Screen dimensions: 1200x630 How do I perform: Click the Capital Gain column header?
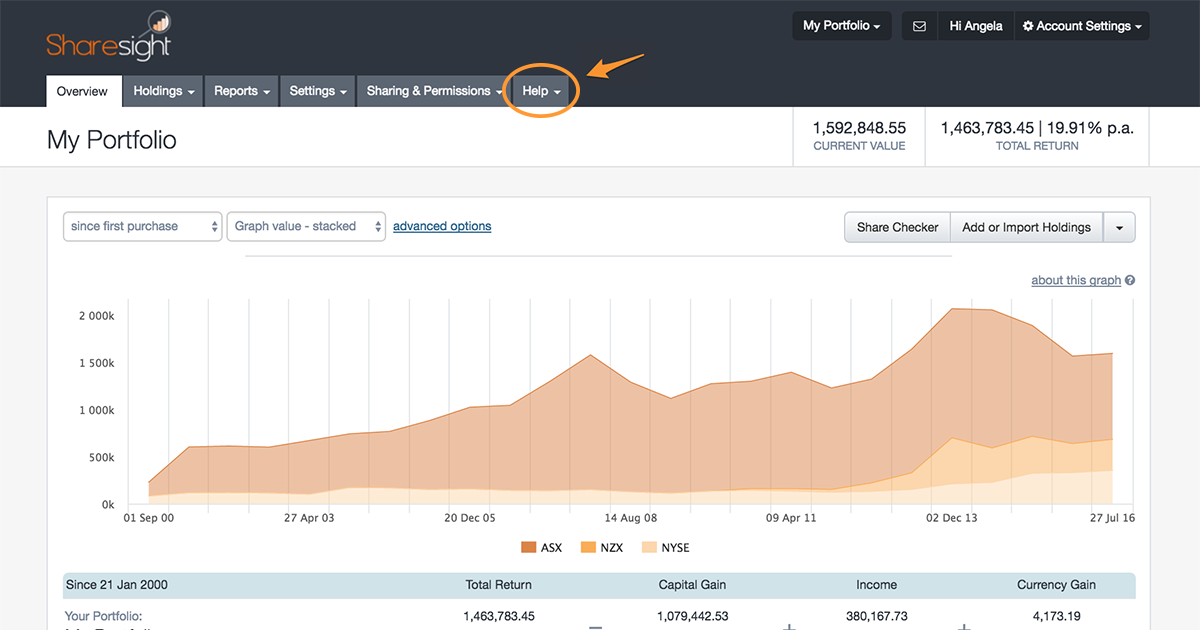(692, 585)
